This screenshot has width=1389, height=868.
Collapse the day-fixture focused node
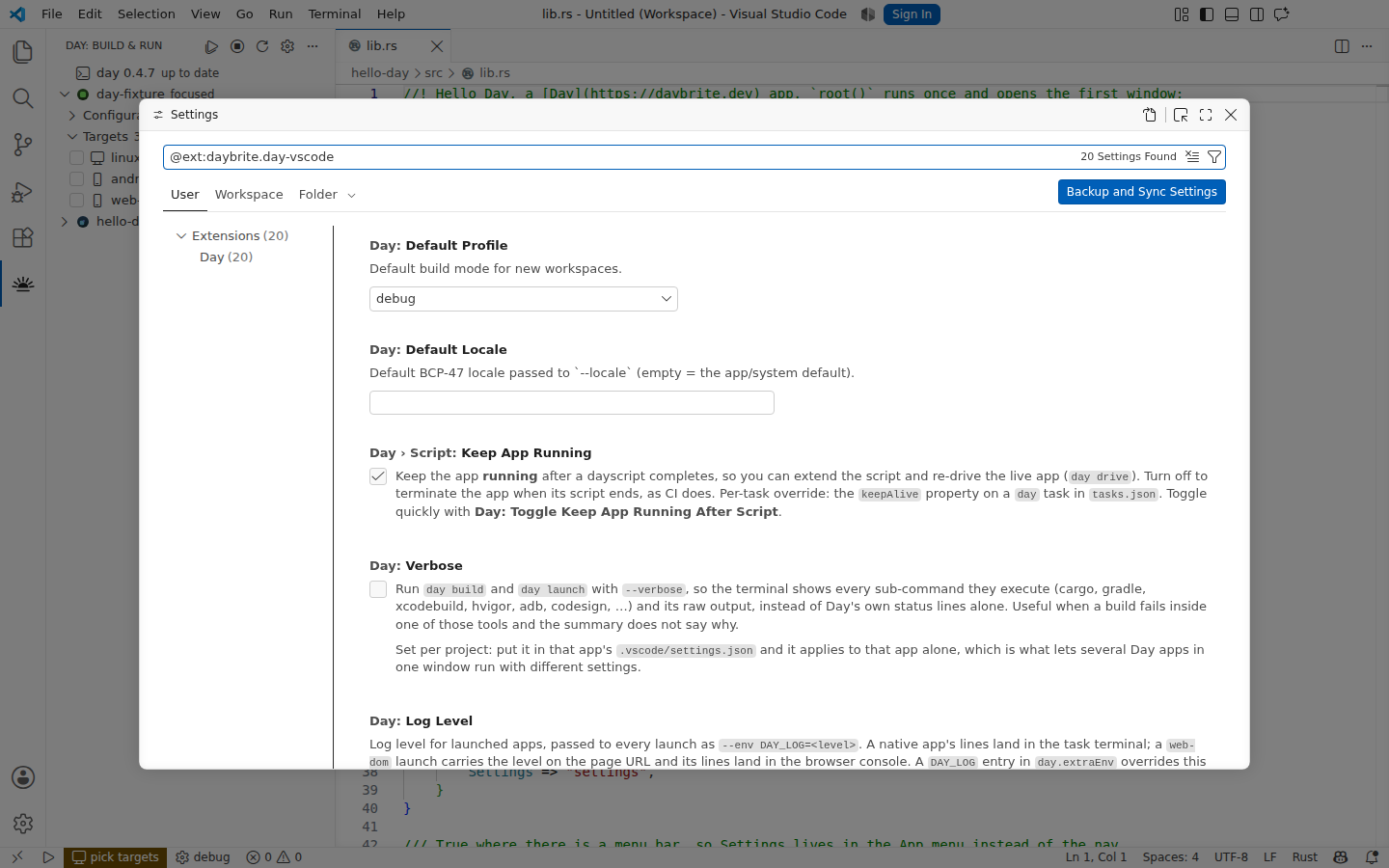65,95
